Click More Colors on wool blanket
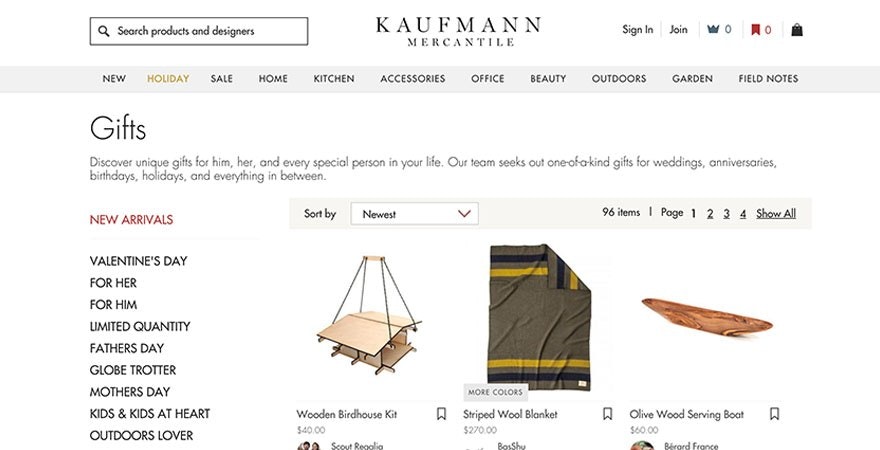The height and width of the screenshot is (450, 880). (495, 392)
